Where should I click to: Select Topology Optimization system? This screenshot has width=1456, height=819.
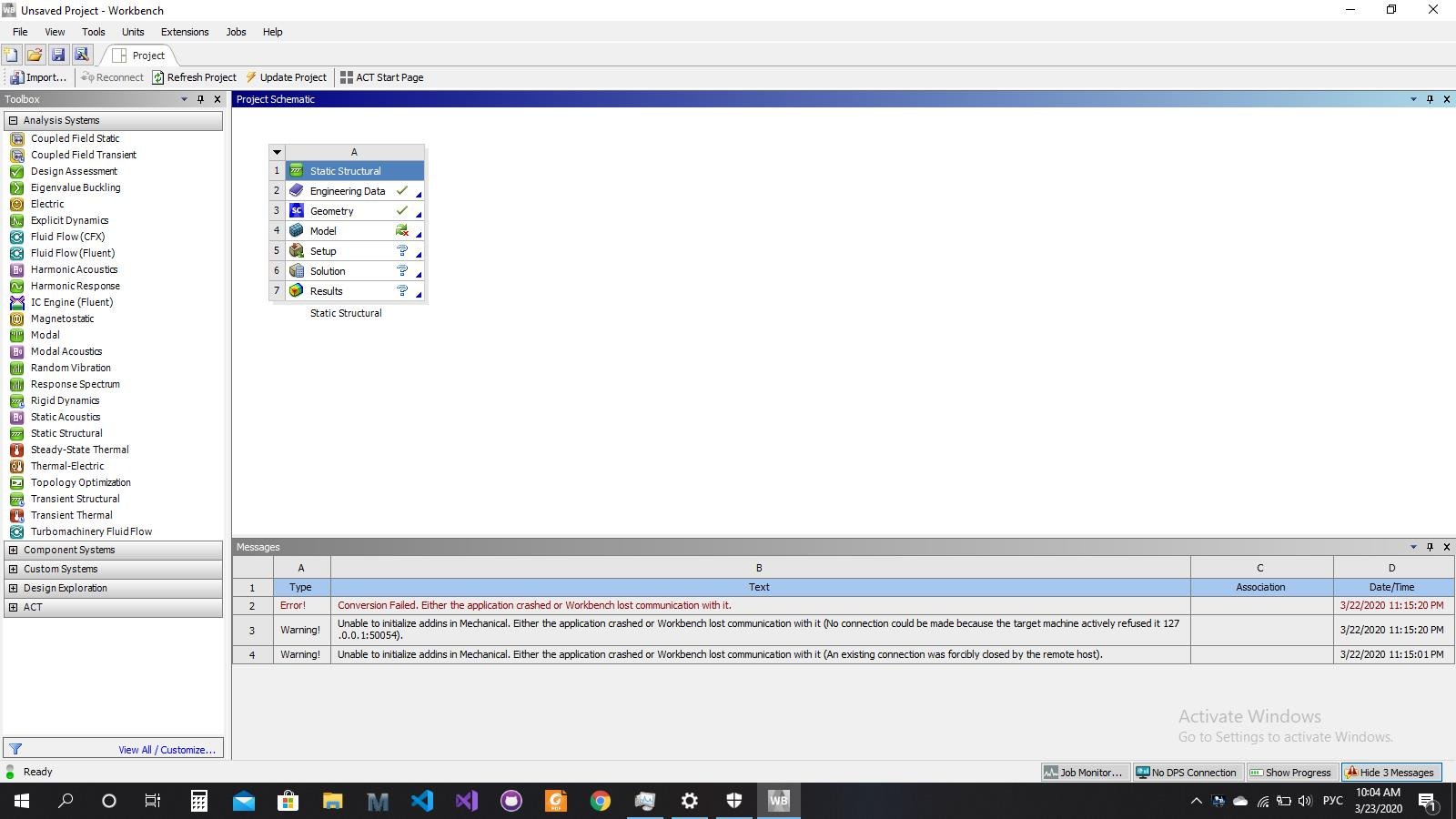pos(80,482)
